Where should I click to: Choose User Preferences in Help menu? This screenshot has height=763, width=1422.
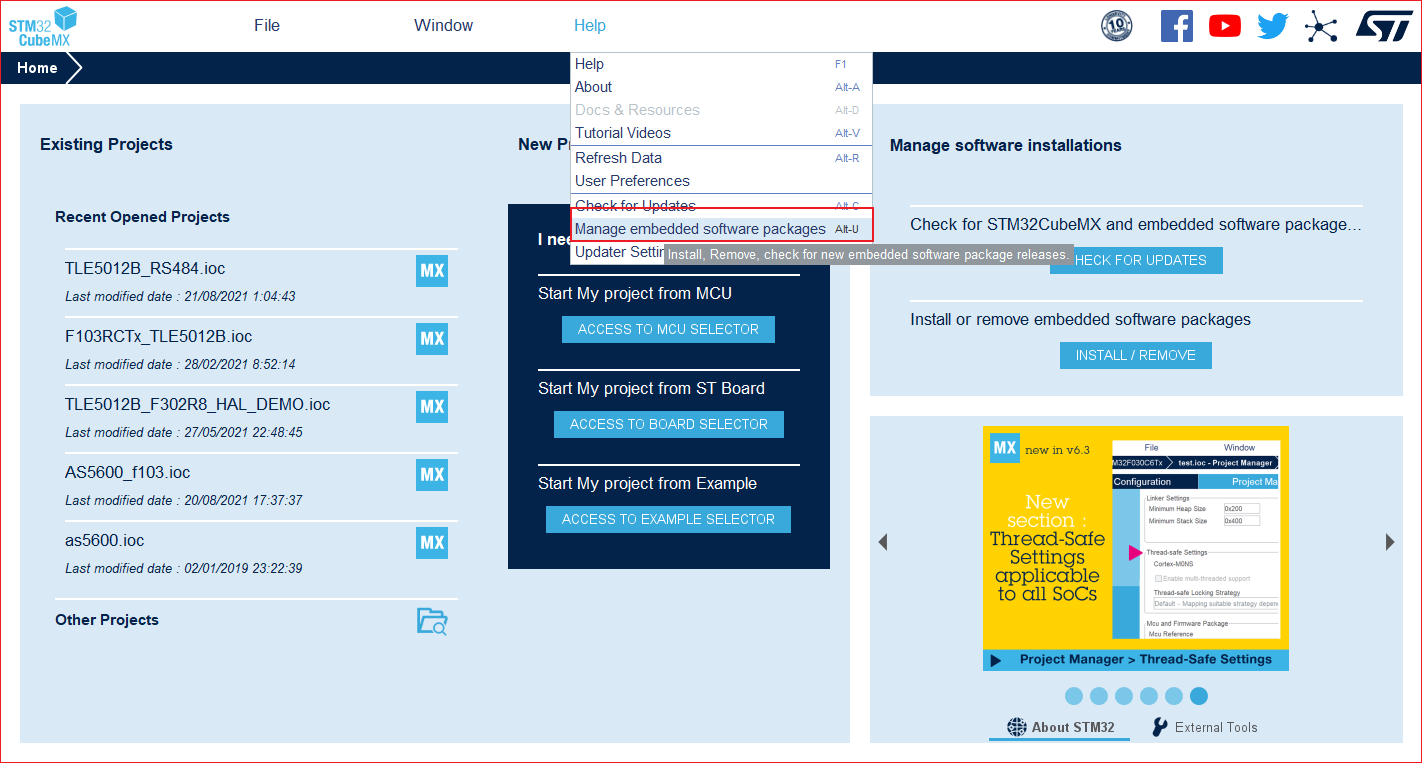pos(721,181)
